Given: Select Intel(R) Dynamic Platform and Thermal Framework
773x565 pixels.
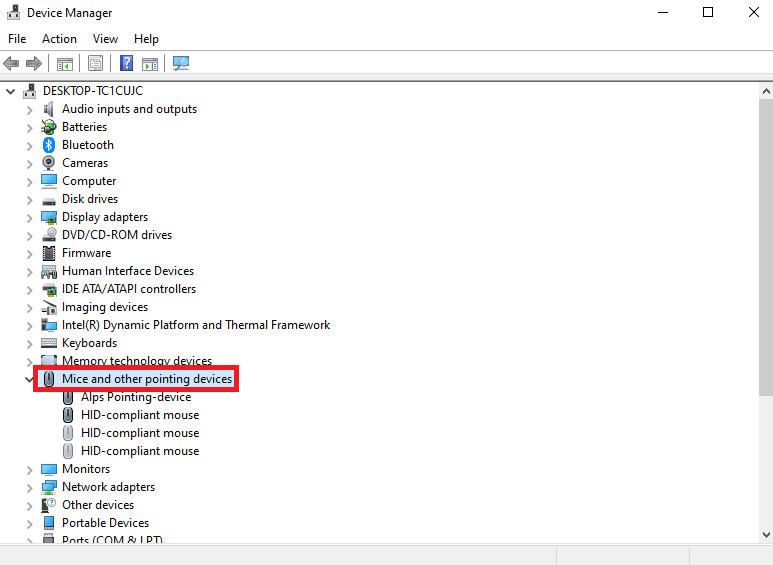Looking at the screenshot, I should (x=196, y=325).
